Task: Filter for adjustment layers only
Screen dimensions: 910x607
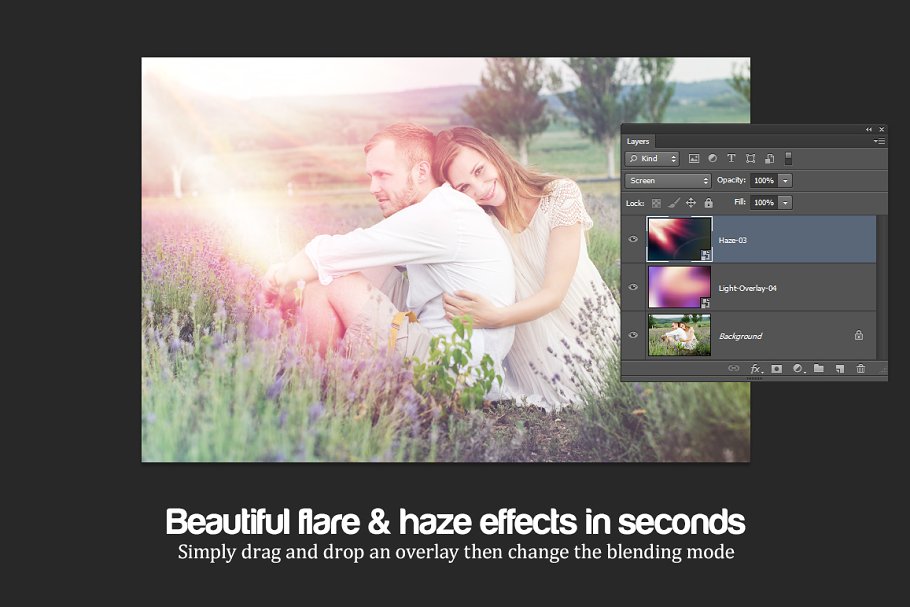Action: 712,158
